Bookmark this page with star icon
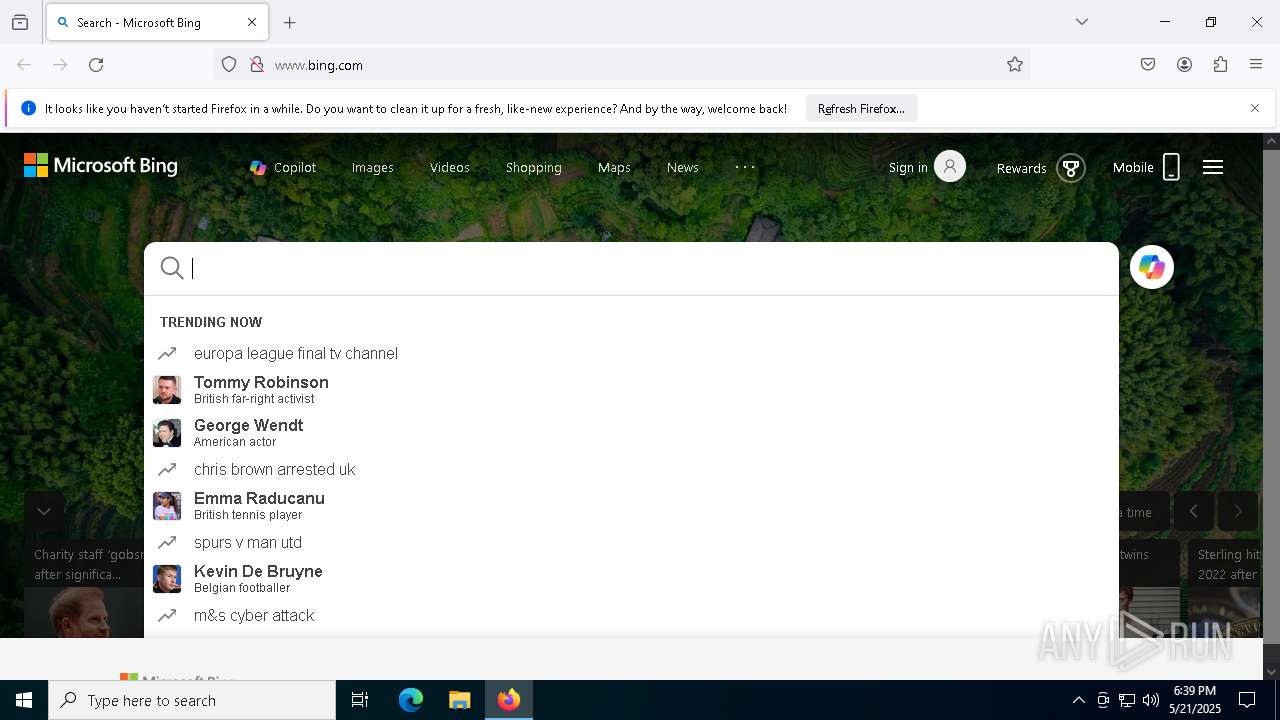This screenshot has height=720, width=1280. (1015, 65)
